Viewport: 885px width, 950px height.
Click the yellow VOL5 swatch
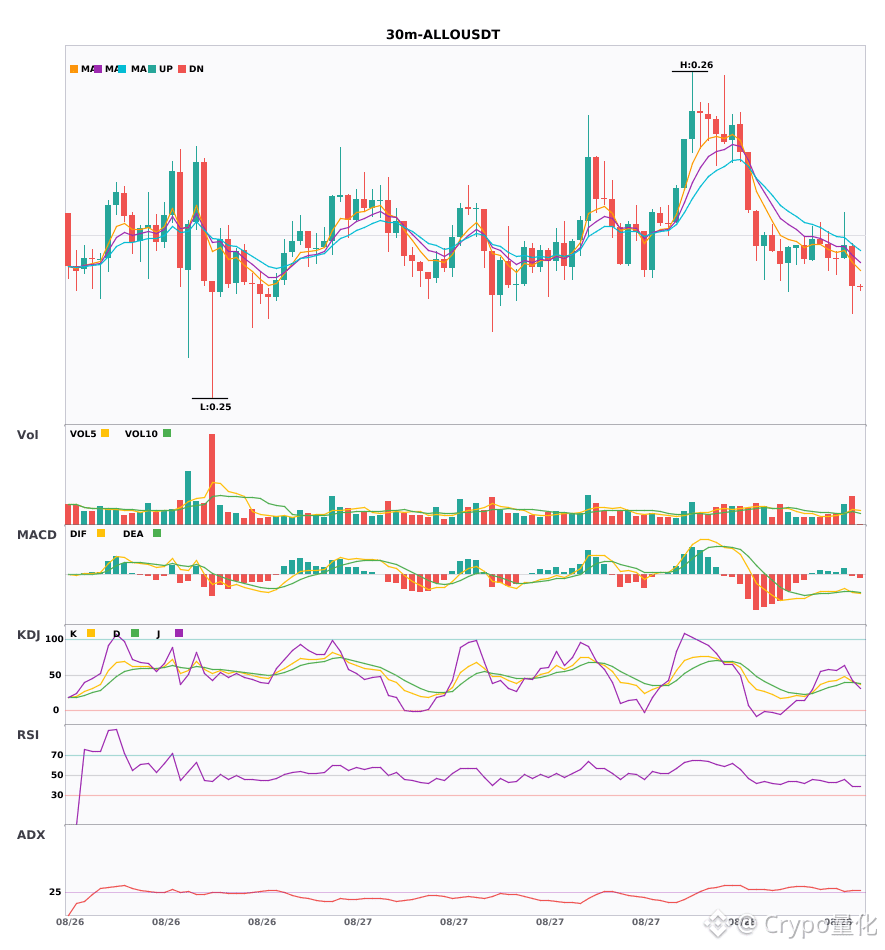[x=105, y=433]
